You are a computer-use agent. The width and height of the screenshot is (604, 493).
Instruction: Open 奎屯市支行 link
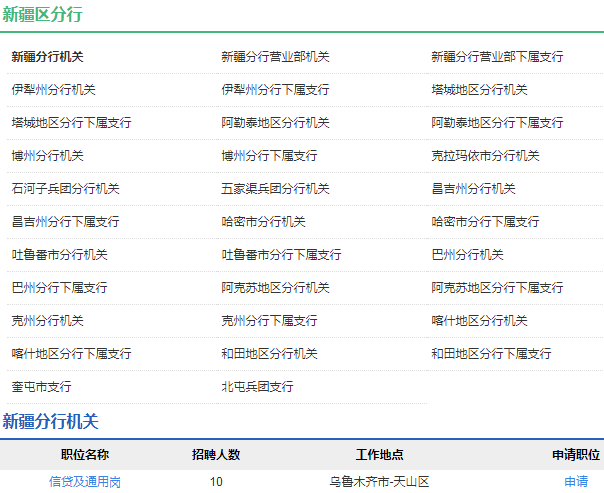pos(41,387)
